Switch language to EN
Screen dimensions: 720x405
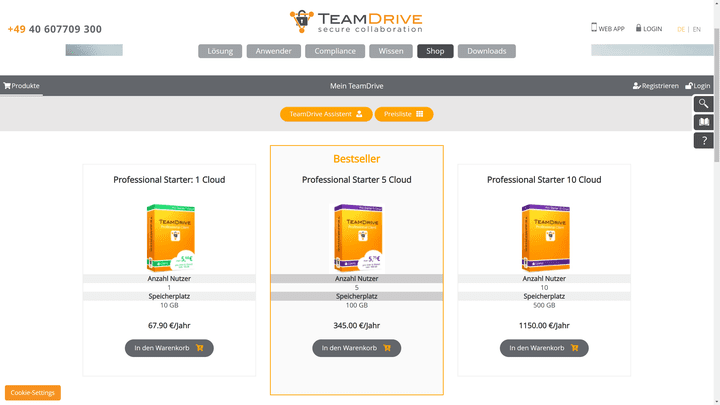697,29
